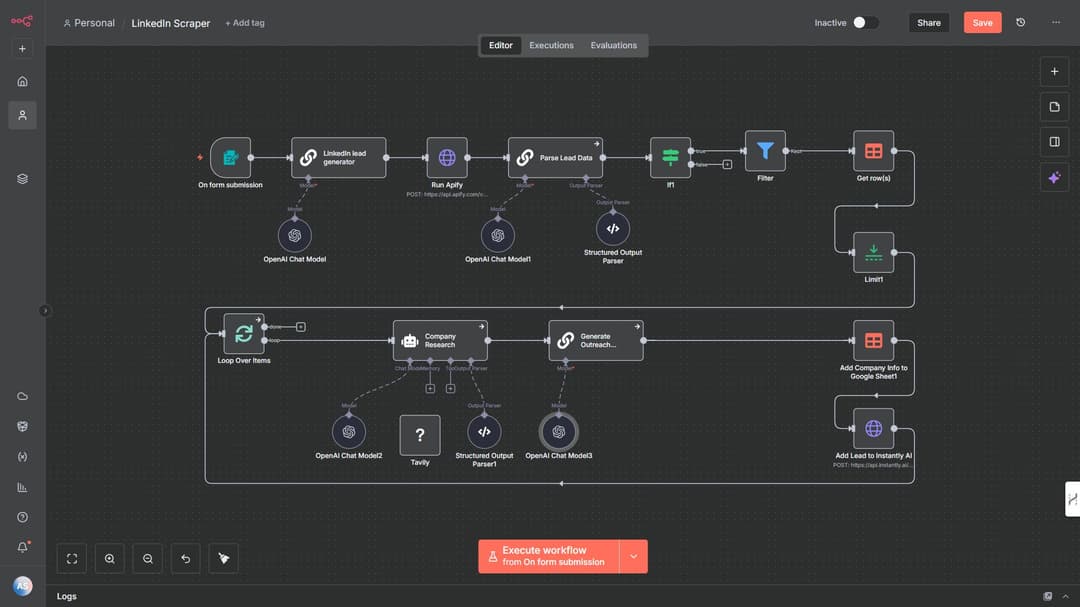This screenshot has height=607, width=1080.
Task: Click the Share button
Action: pyautogui.click(x=929, y=22)
